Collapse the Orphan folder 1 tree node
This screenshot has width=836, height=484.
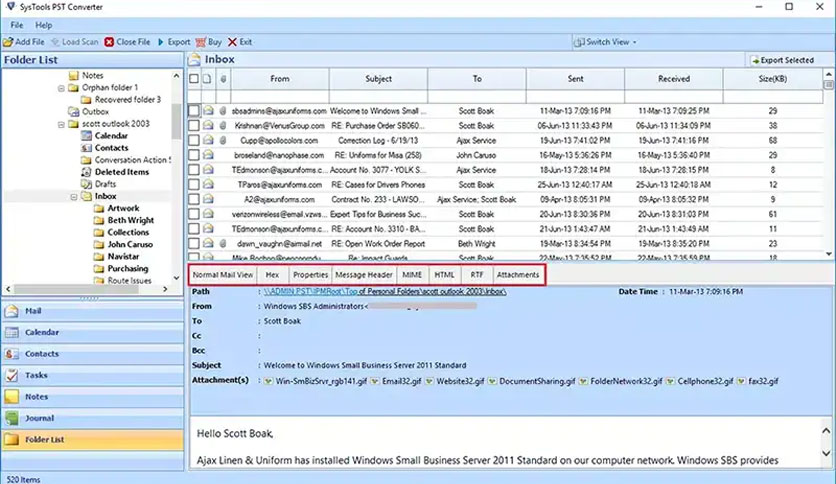tap(61, 88)
